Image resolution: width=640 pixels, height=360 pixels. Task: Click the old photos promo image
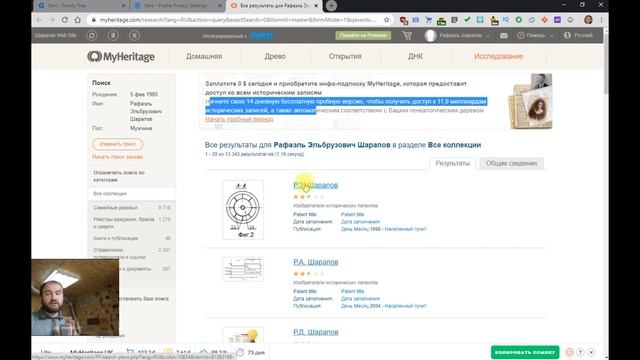pos(530,101)
